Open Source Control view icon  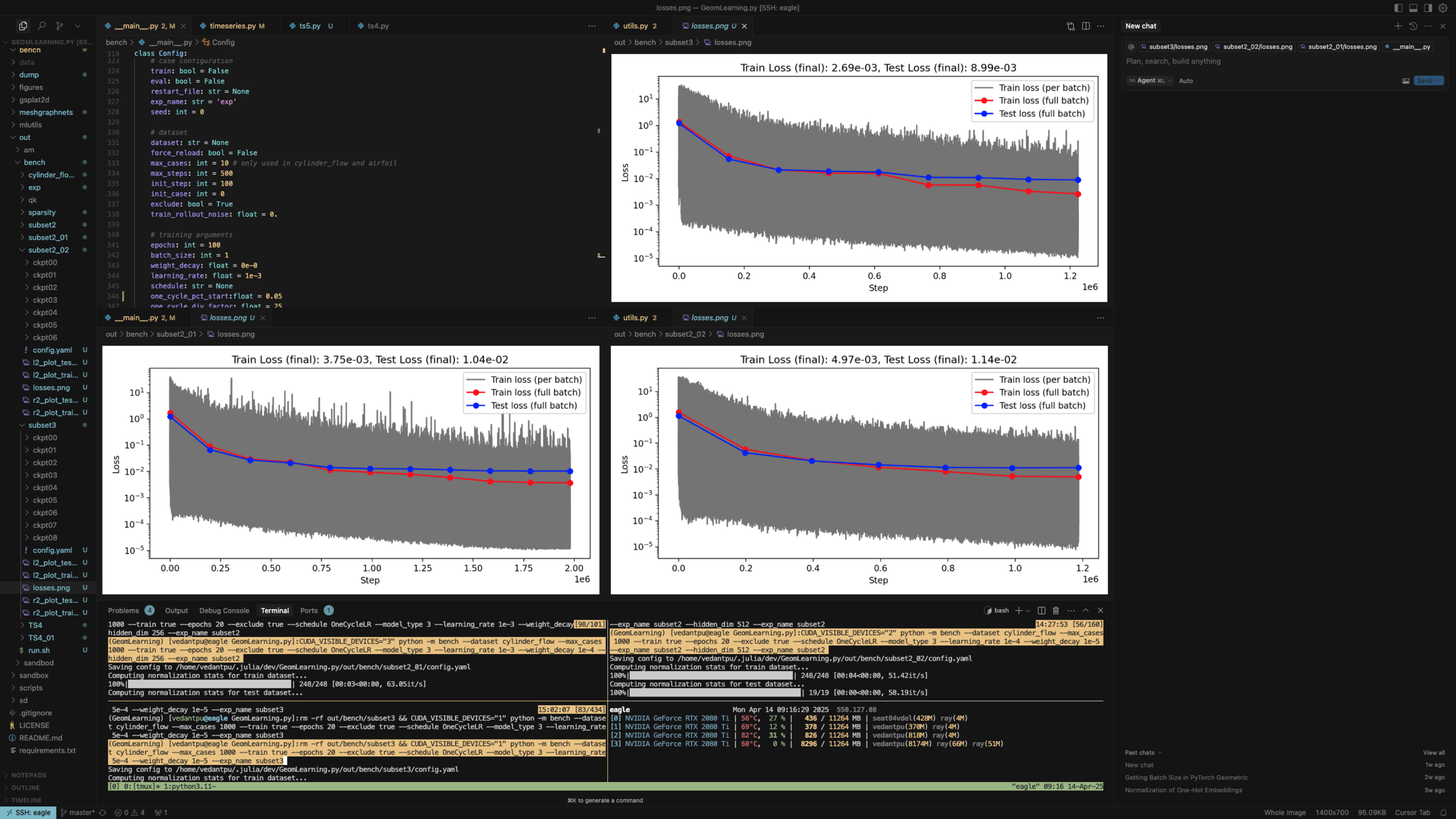click(59, 26)
